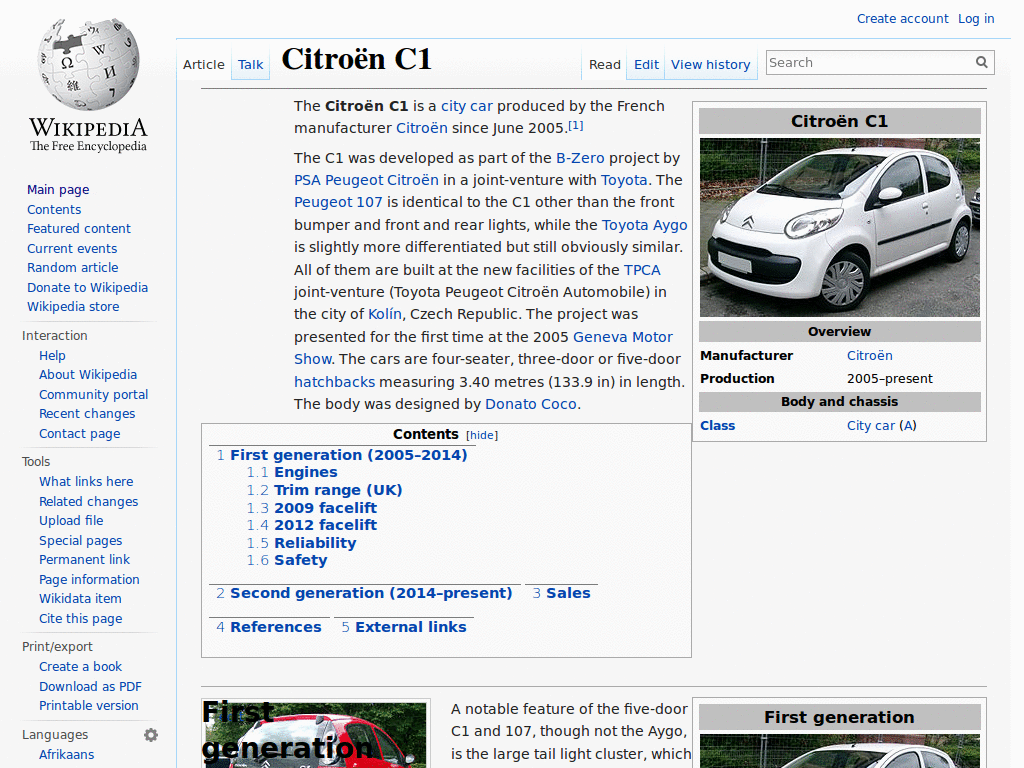Jump to 2009 facelift section
Viewport: 1024px width, 768px height.
[x=325, y=508]
